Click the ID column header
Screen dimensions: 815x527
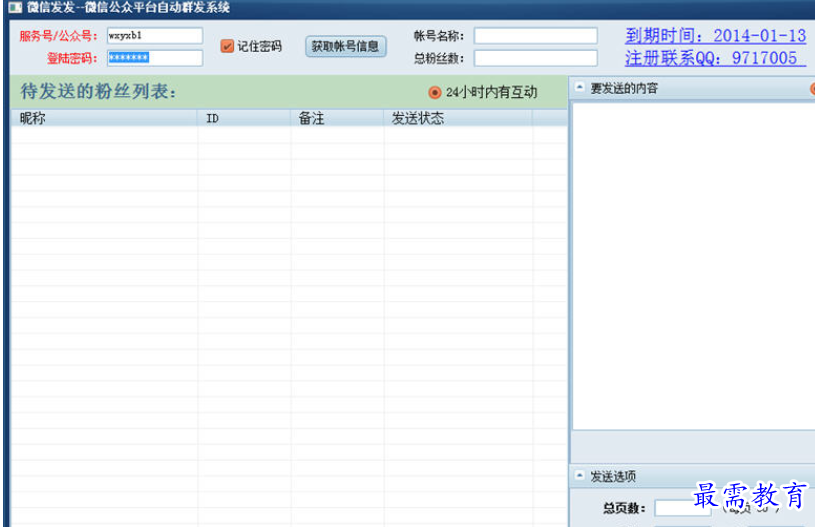(244, 118)
